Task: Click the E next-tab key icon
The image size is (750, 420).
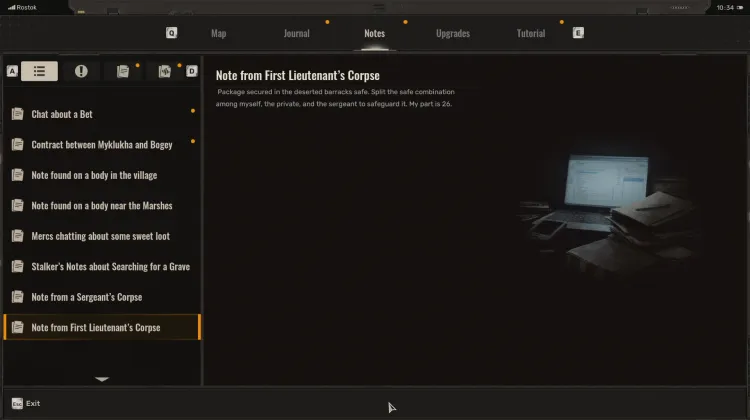Action: click(578, 33)
